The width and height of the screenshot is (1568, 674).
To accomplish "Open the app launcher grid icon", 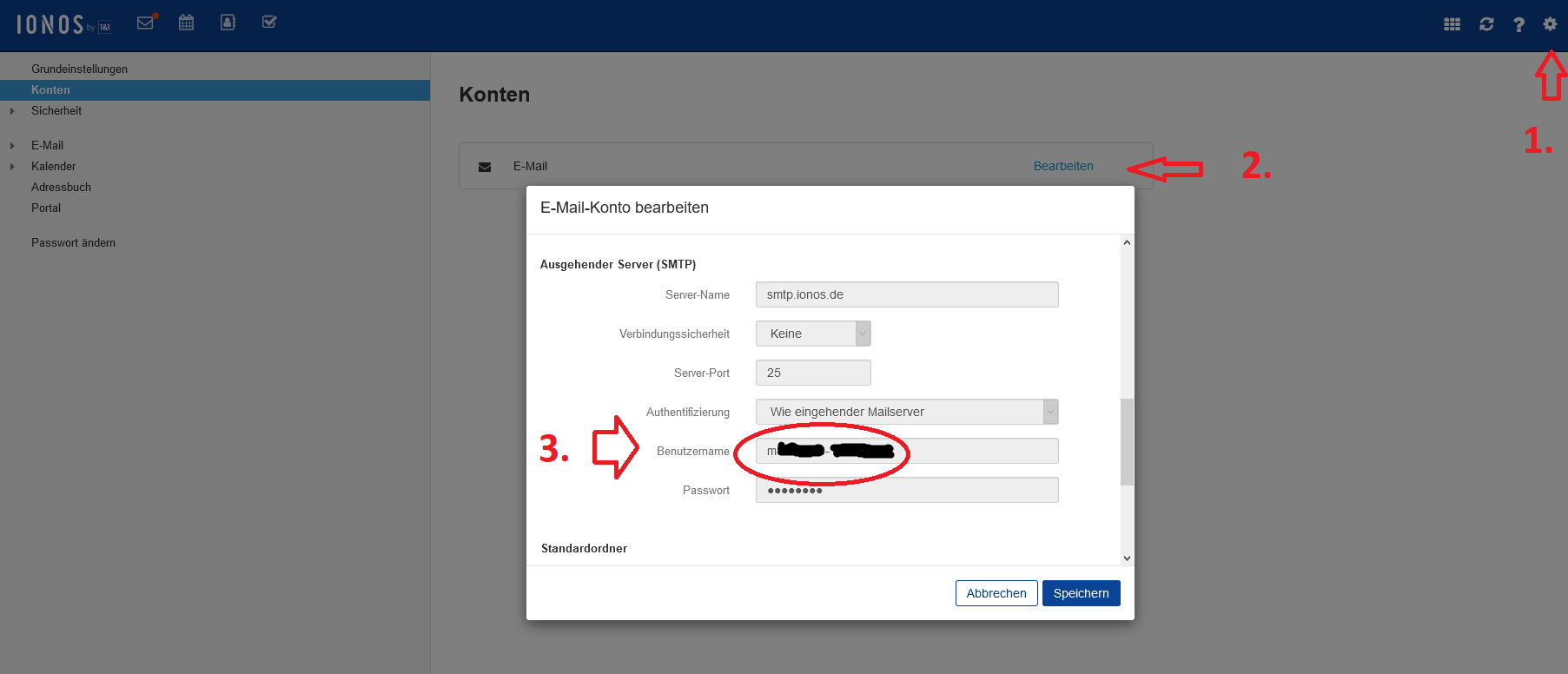I will (1452, 24).
